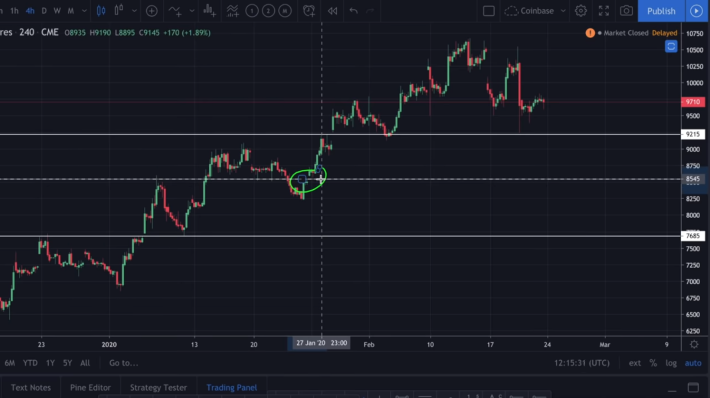Switch to the M monthly timeframe
The height and width of the screenshot is (398, 710).
tap(71, 11)
